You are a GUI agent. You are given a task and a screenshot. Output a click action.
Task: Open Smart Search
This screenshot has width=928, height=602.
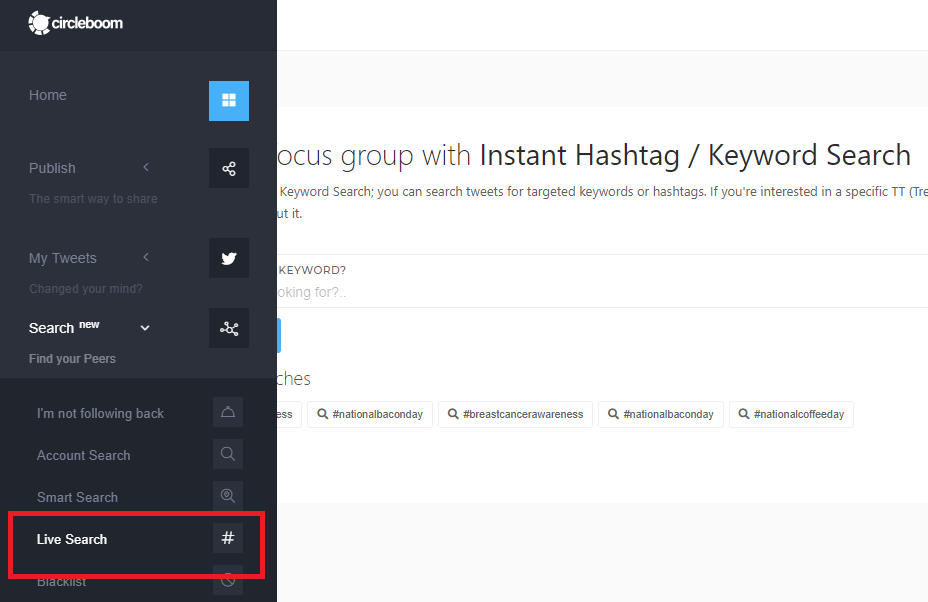(x=77, y=497)
